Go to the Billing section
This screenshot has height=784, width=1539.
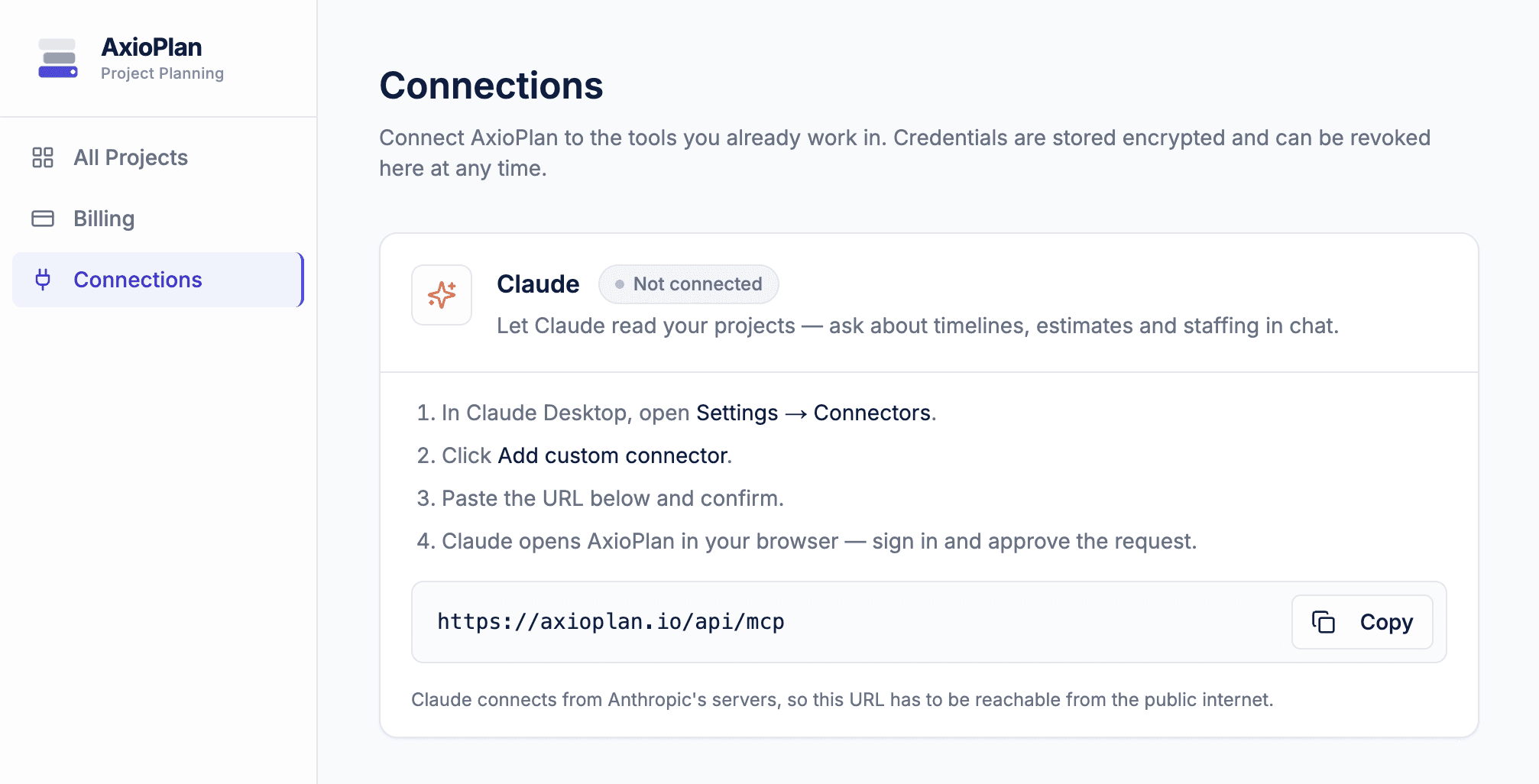(x=158, y=219)
